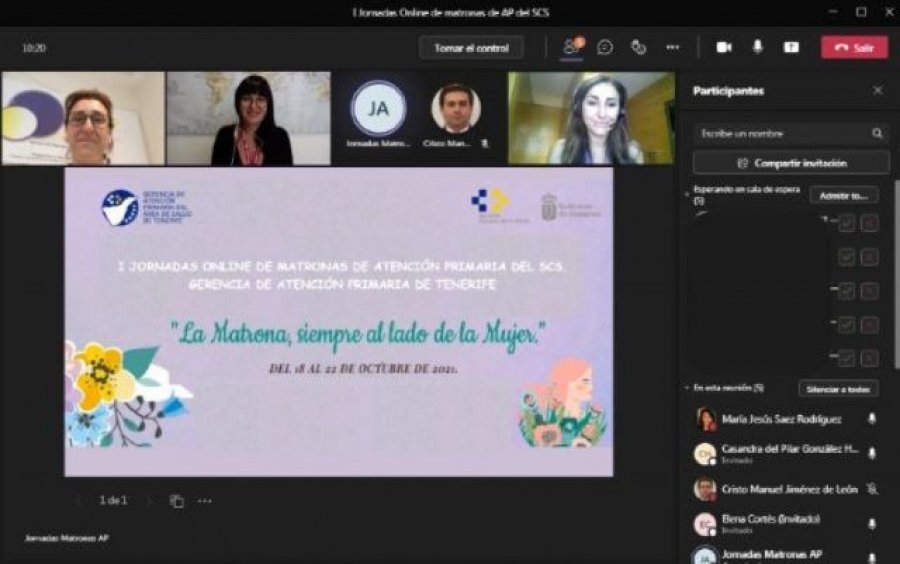
Task: Click the Salir leave button
Action: [x=854, y=47]
